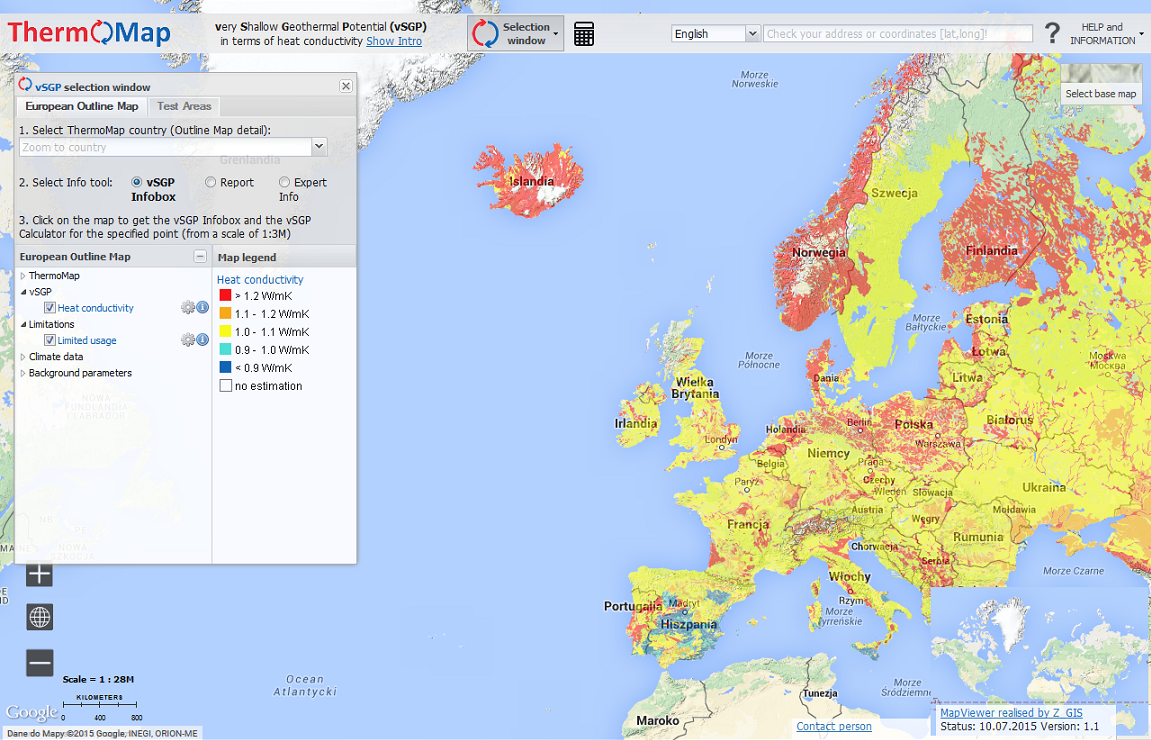Click the address or coordinates search field
The image size is (1151, 740).
[x=898, y=34]
